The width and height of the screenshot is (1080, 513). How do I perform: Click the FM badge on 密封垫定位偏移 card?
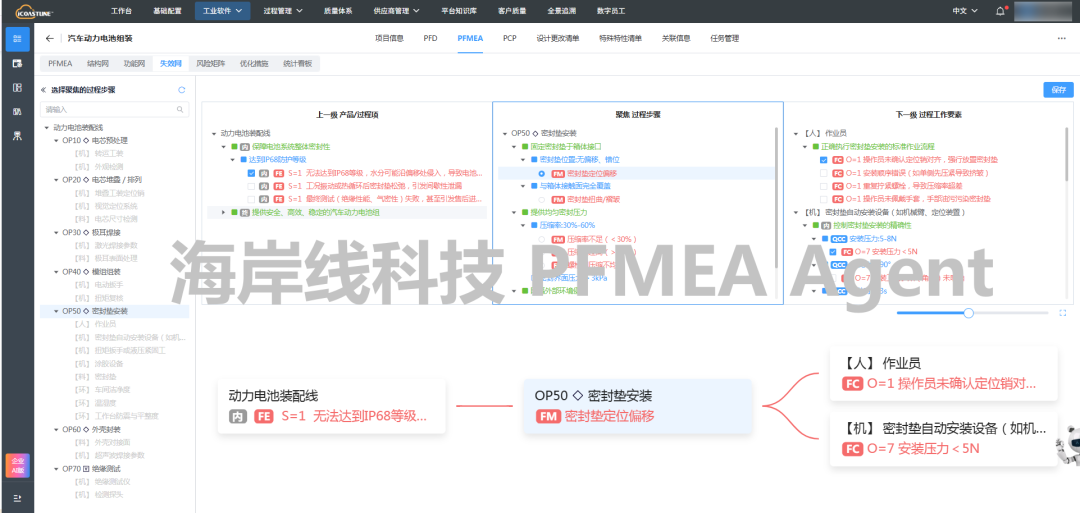(x=548, y=416)
